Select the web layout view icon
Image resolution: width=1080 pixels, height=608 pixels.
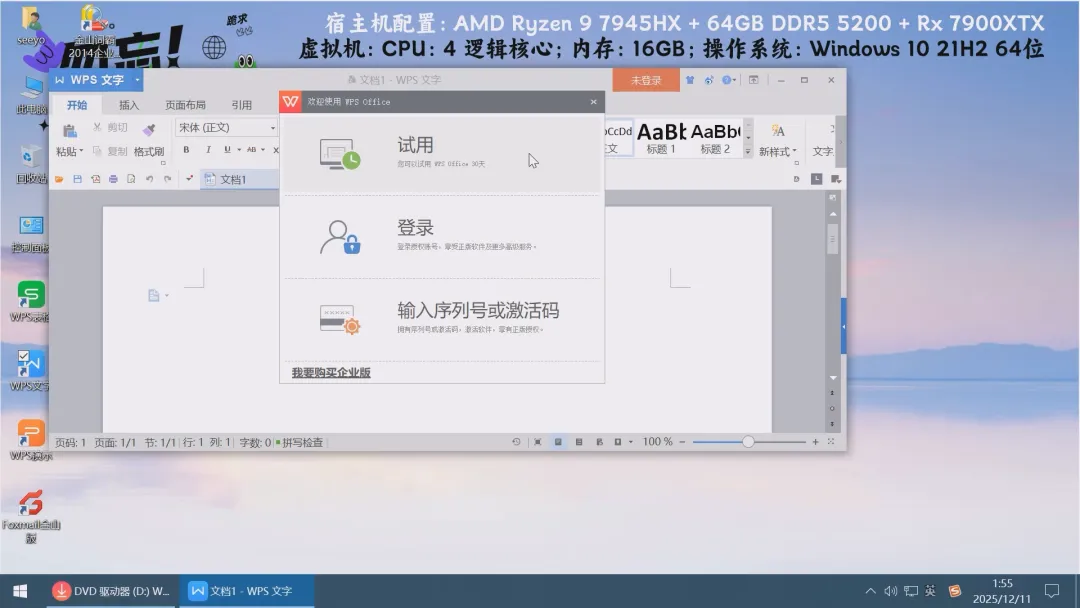599,442
